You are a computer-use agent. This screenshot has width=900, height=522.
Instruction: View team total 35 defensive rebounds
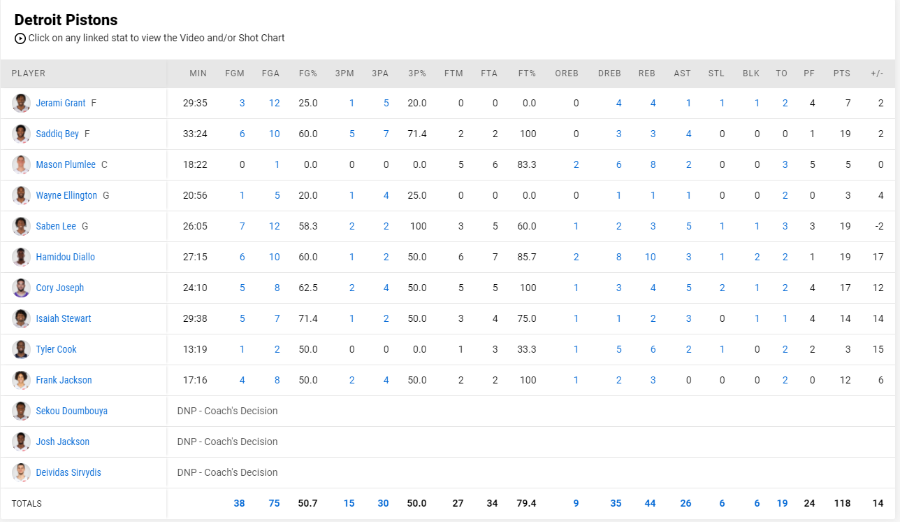615,504
